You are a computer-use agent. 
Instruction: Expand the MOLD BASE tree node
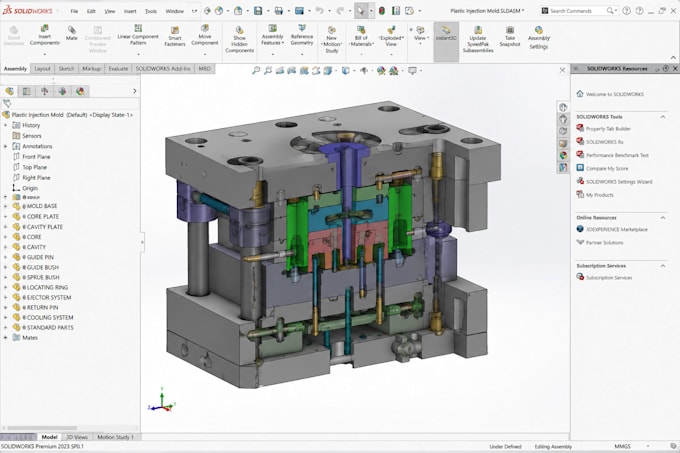(6, 206)
